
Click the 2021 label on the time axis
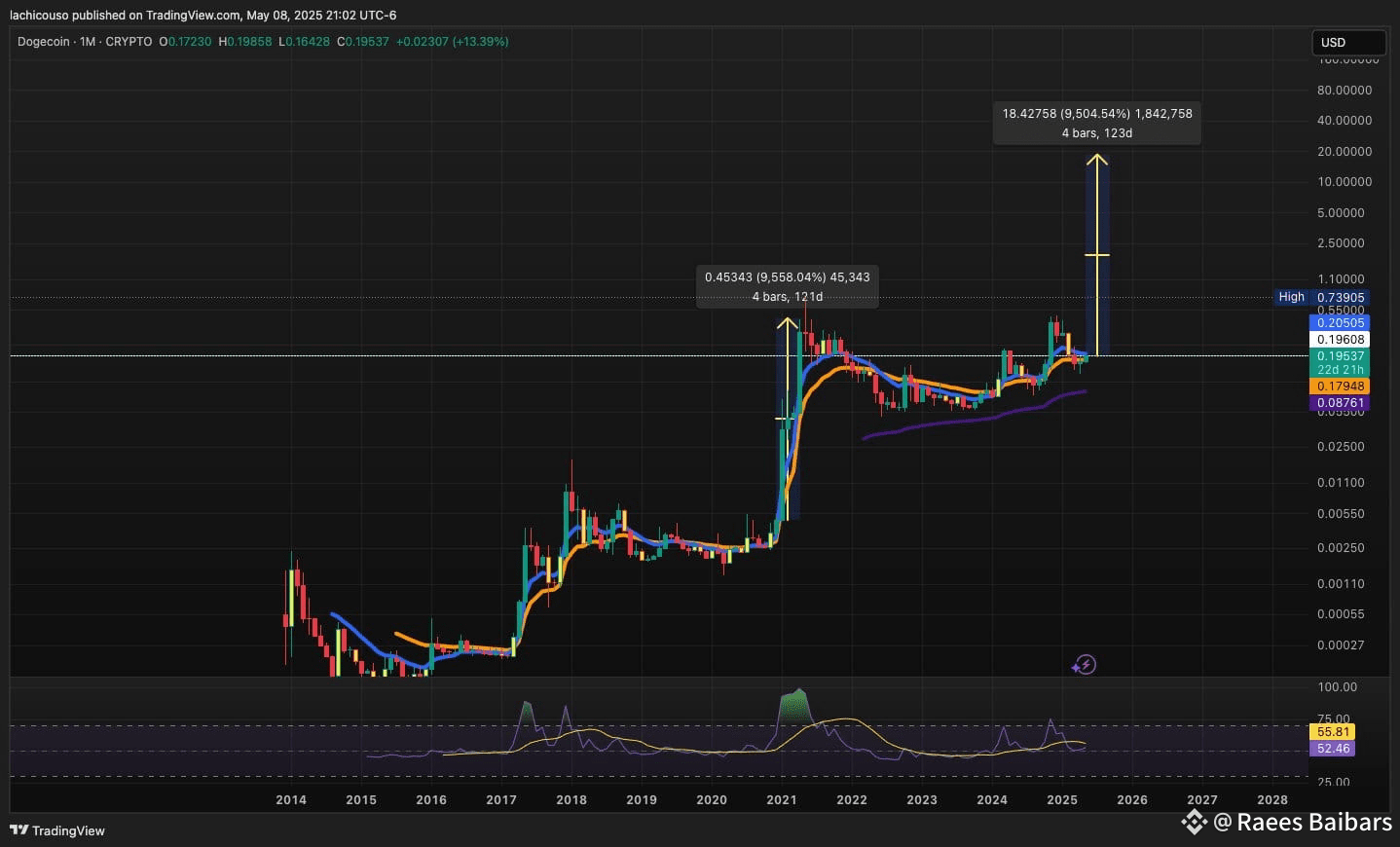coord(782,800)
